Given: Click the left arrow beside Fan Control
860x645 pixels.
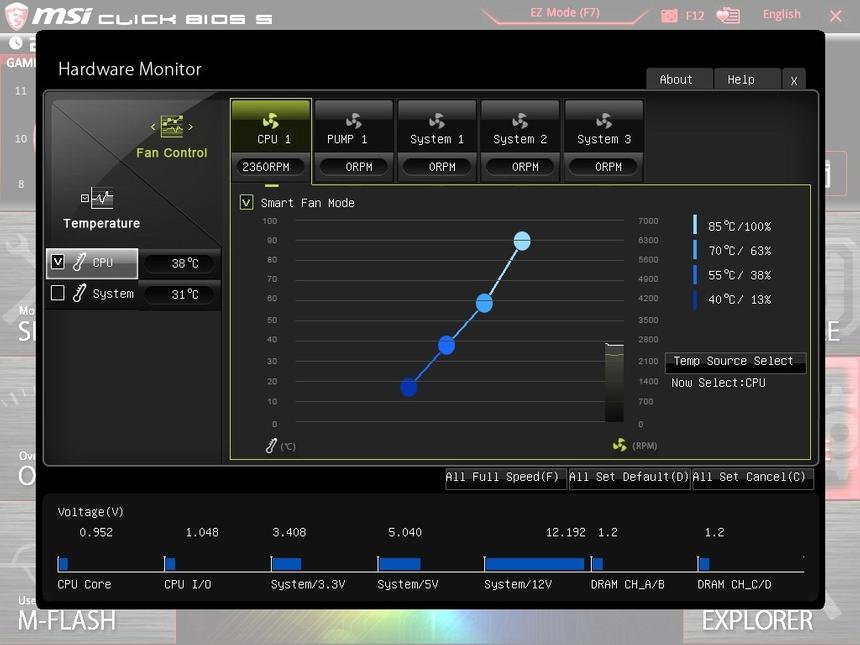Looking at the screenshot, I should tap(153, 127).
